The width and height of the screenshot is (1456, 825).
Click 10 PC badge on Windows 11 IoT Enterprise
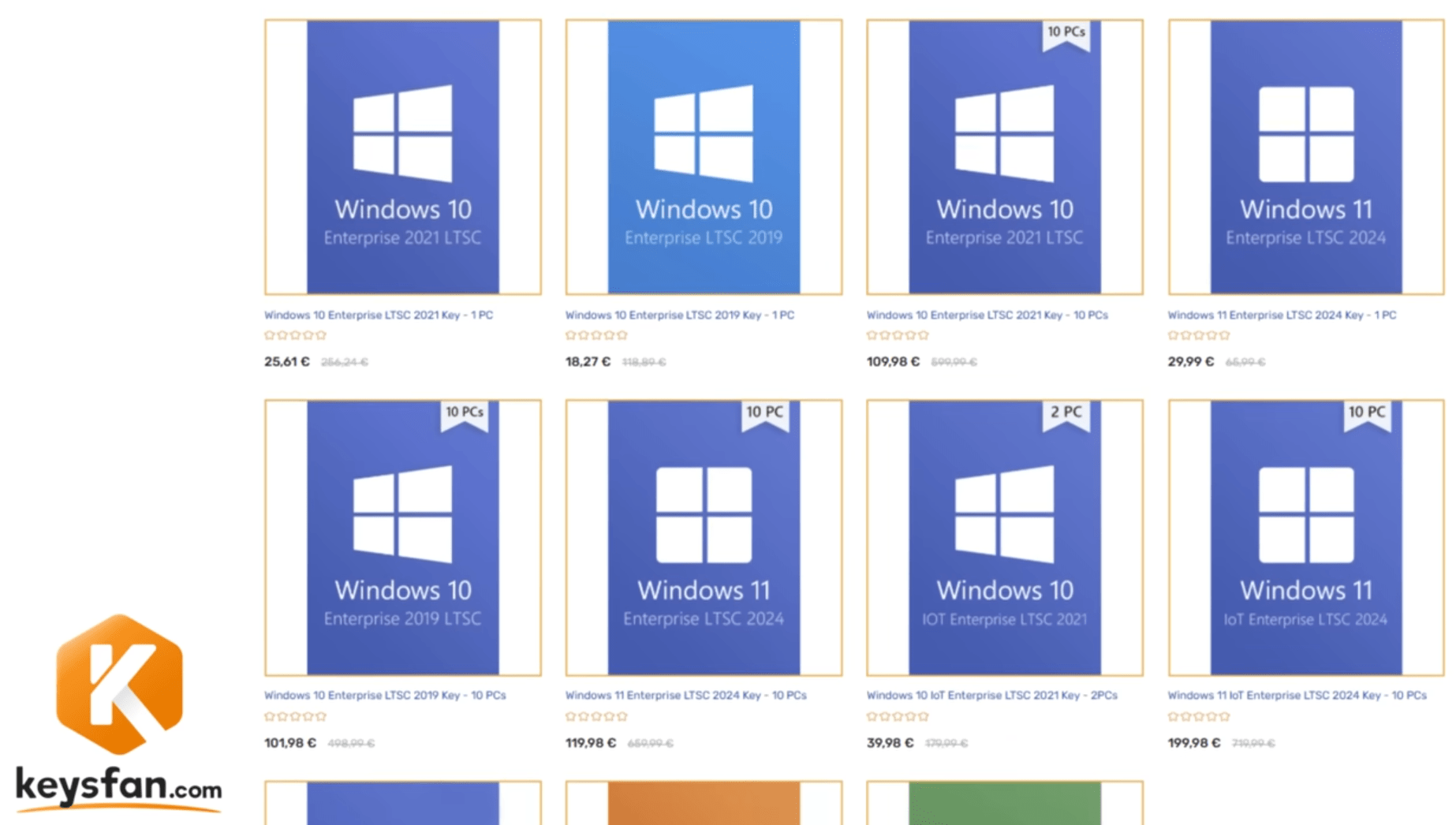coord(1366,413)
